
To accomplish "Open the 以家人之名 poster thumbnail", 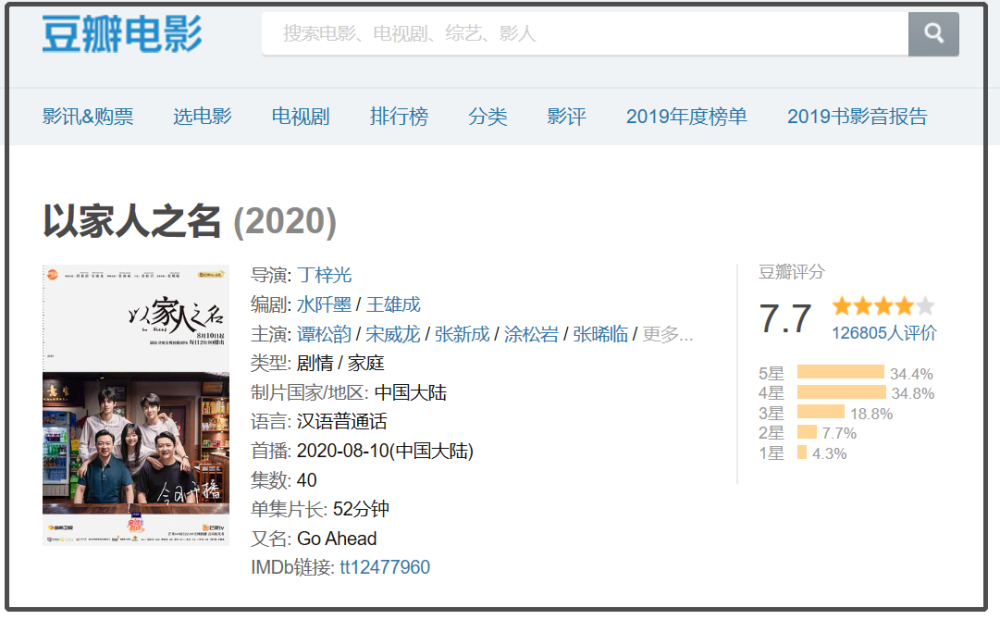I will point(136,405).
